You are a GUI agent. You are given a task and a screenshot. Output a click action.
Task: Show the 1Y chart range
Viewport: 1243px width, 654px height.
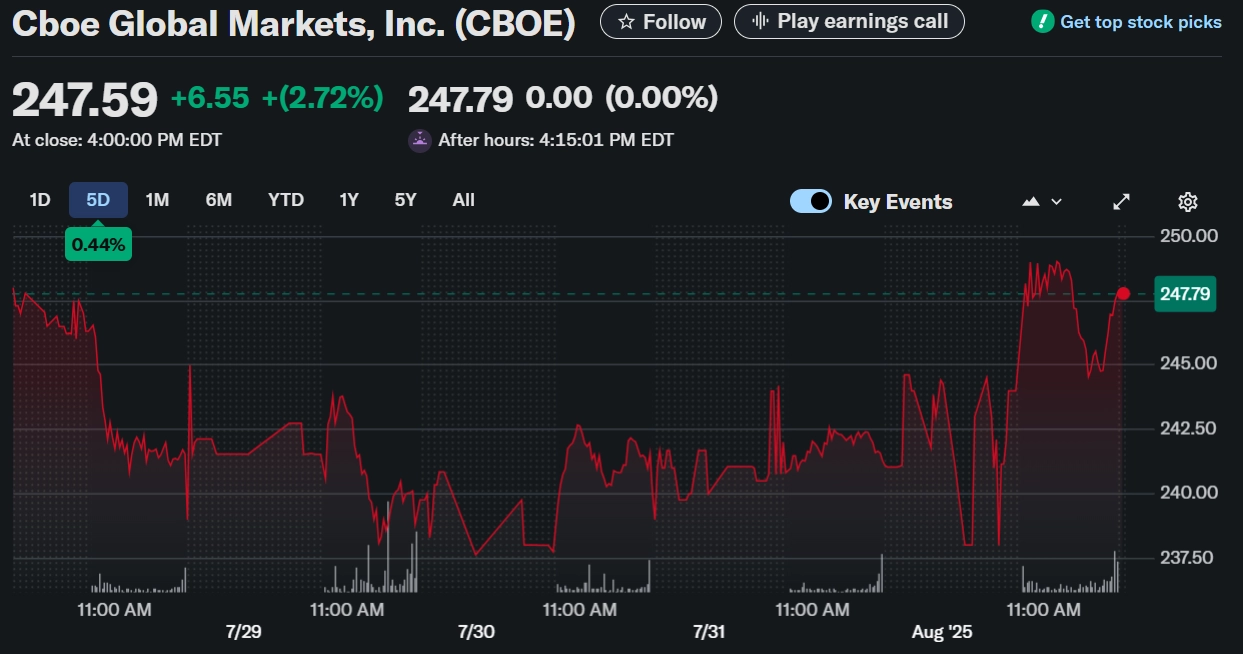point(349,200)
